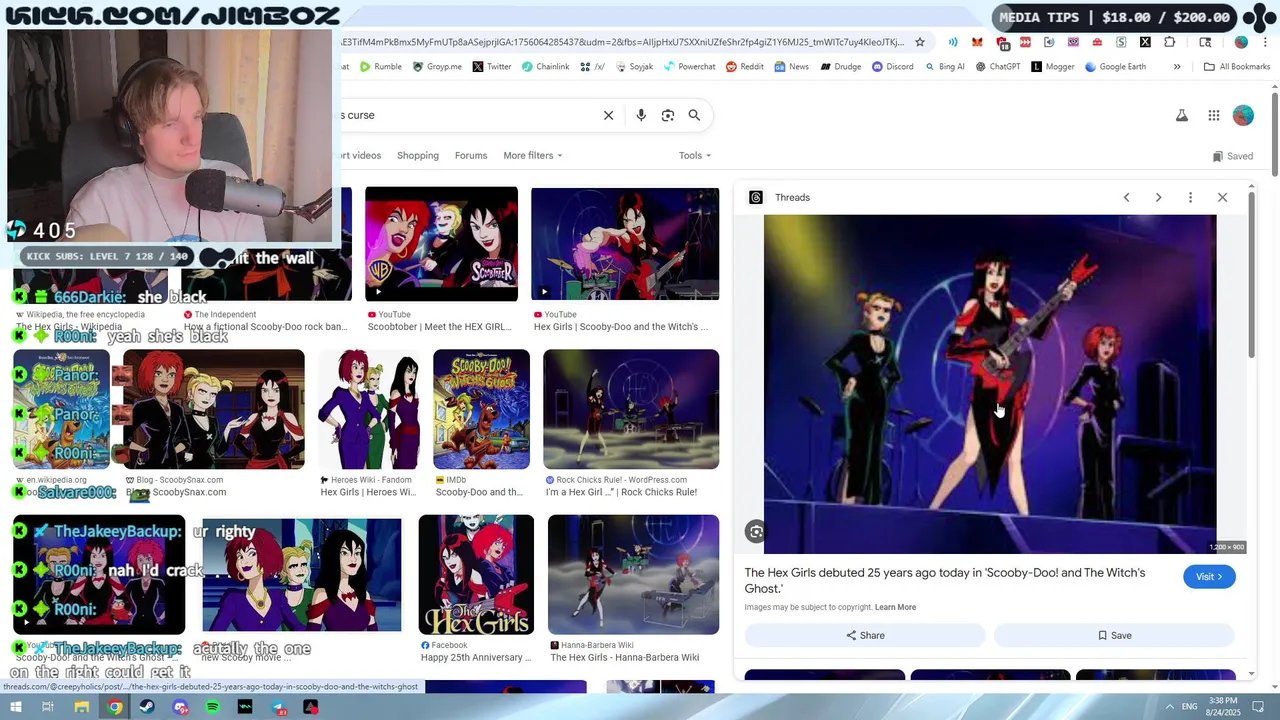Open the preview panel three-dot menu
Viewport: 1280px width, 720px height.
(x=1190, y=197)
